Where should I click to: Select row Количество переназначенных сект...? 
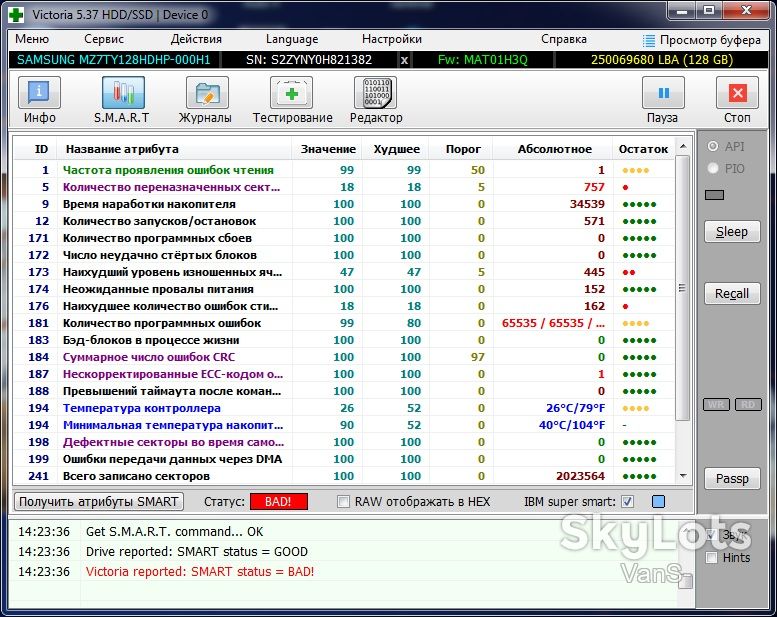click(344, 187)
